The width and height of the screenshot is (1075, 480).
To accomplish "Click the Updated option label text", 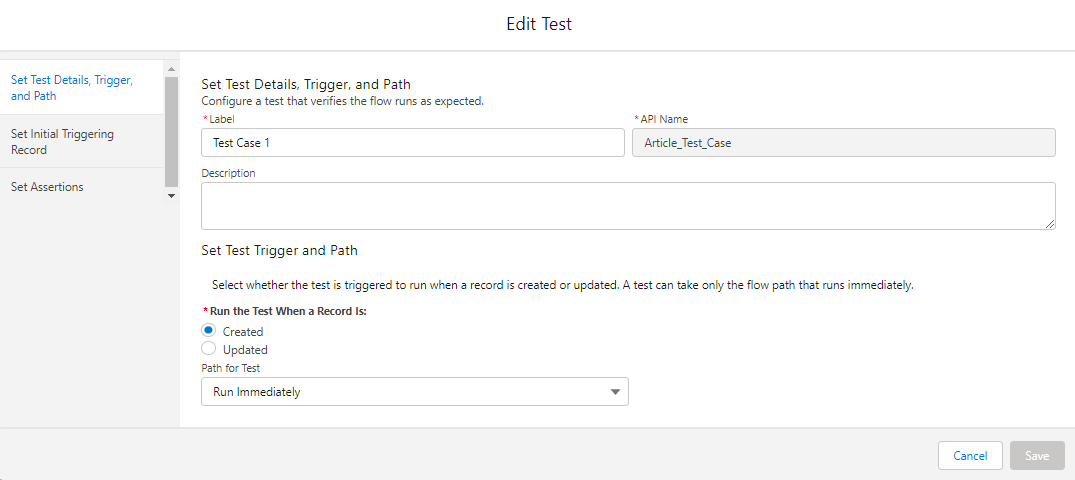I will (x=245, y=350).
